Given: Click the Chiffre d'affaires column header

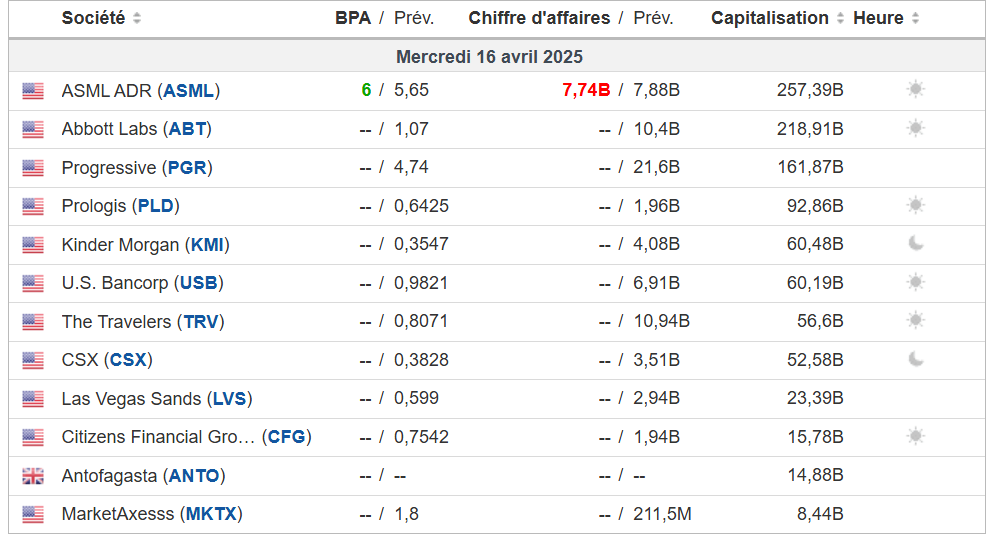Looking at the screenshot, I should [539, 18].
